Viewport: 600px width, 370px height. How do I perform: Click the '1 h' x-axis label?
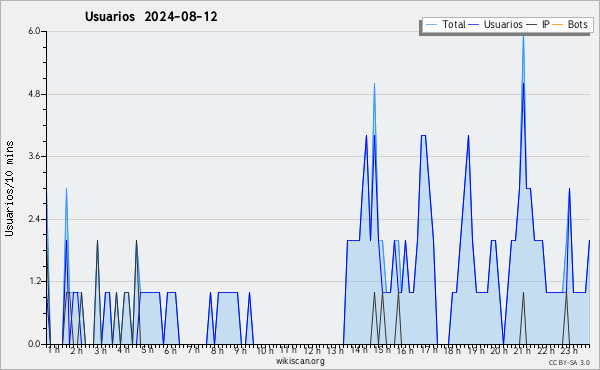point(54,350)
